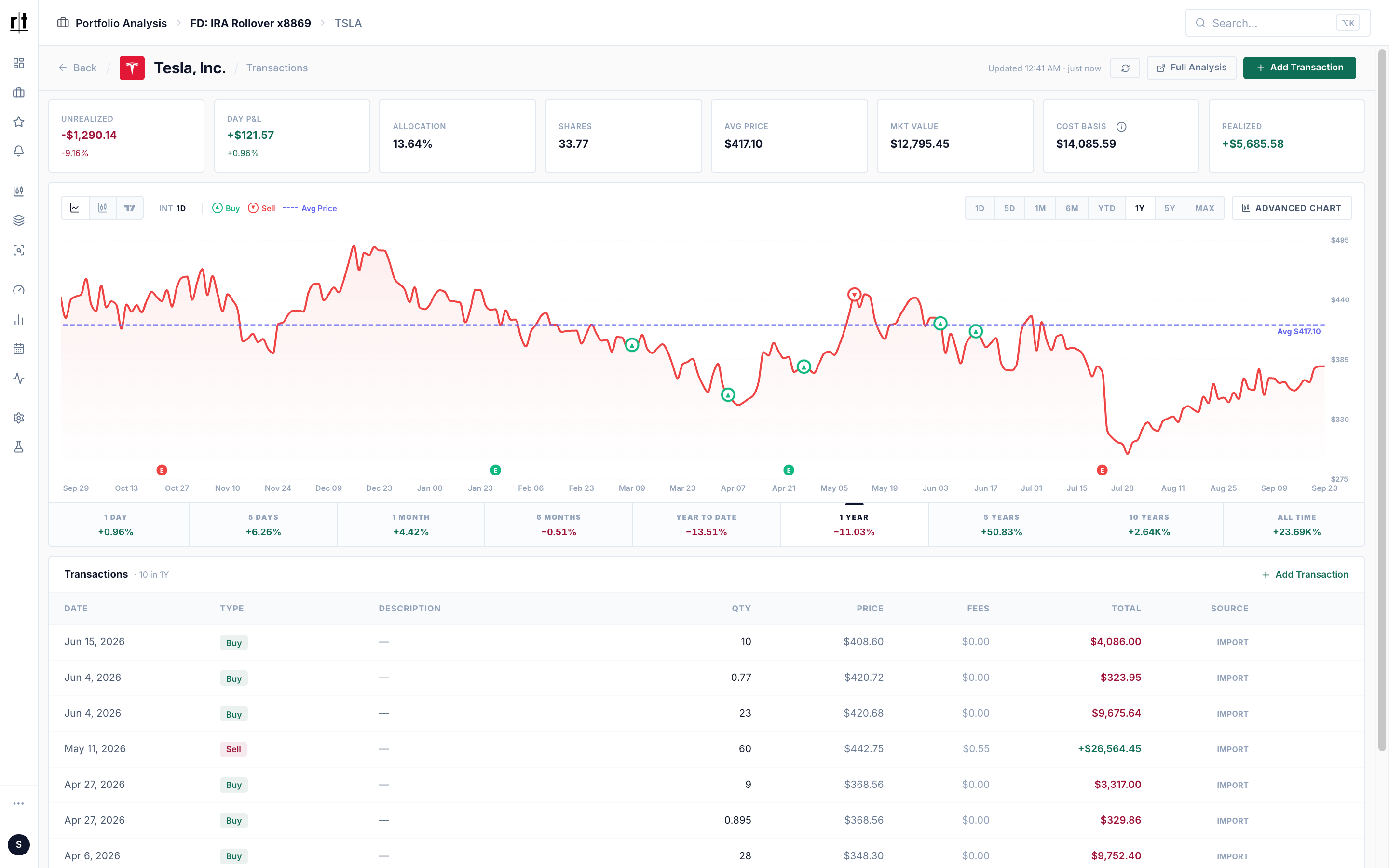Click the red earnings marker near Oct 27
1389x868 pixels.
(x=162, y=470)
